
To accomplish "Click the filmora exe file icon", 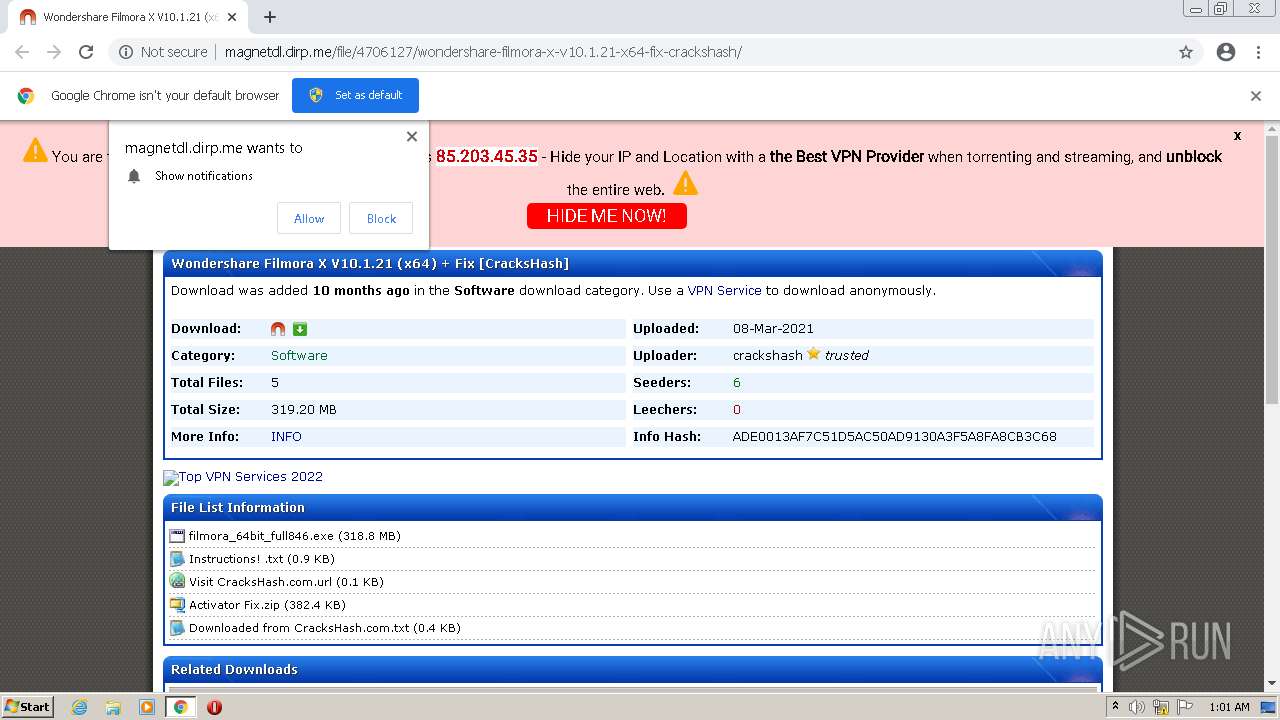I will (177, 536).
